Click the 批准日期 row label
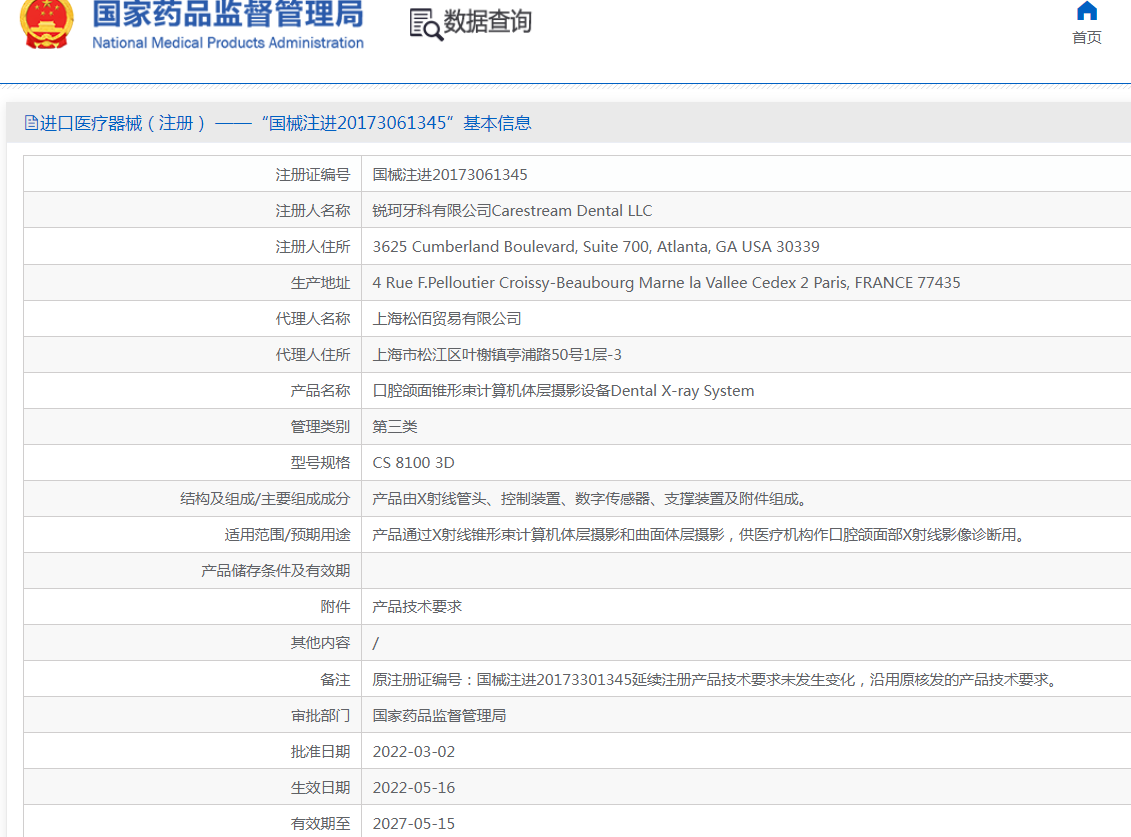Screen dimensions: 1131x837 click(x=320, y=752)
